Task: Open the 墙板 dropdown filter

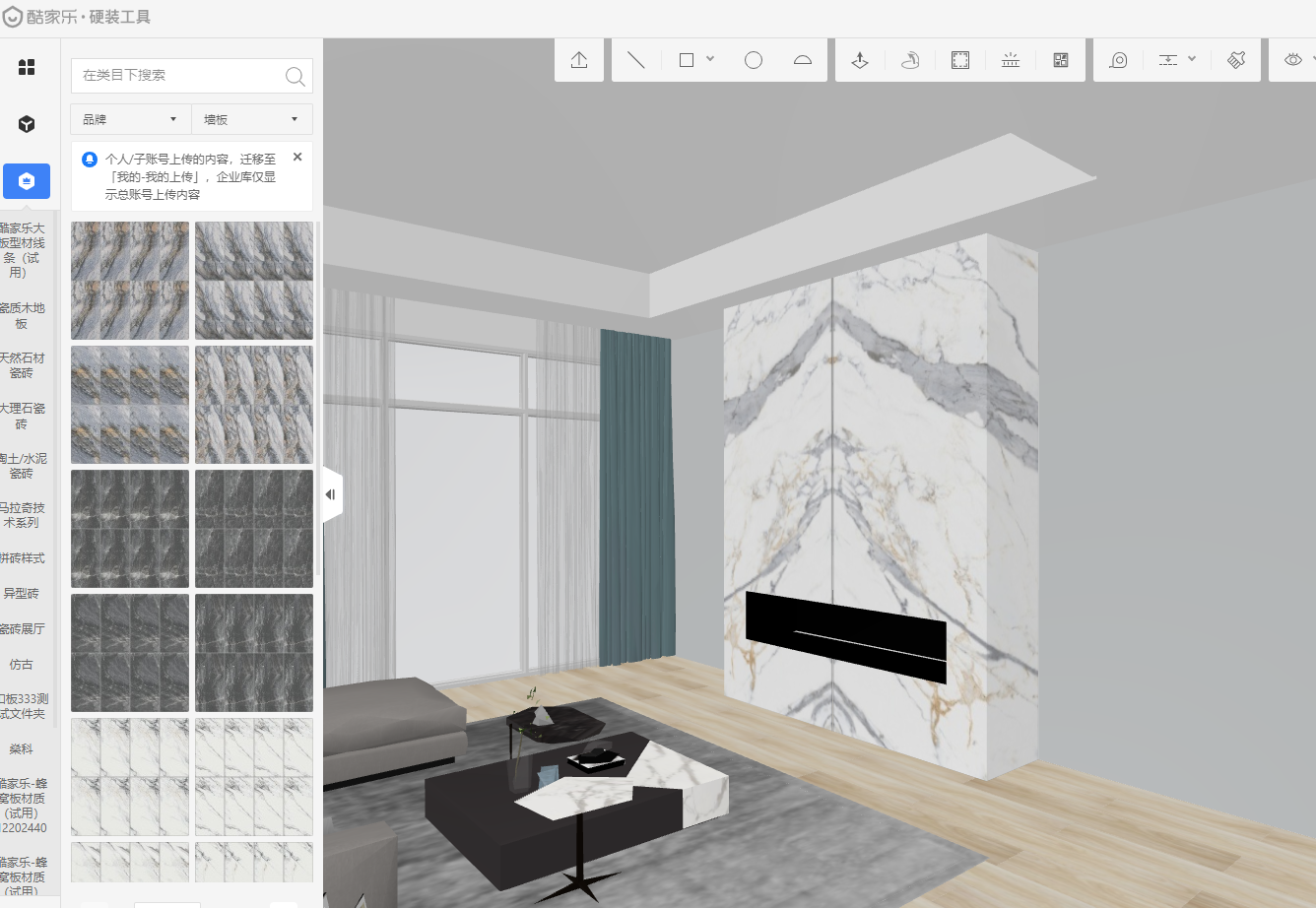Action: (x=252, y=119)
